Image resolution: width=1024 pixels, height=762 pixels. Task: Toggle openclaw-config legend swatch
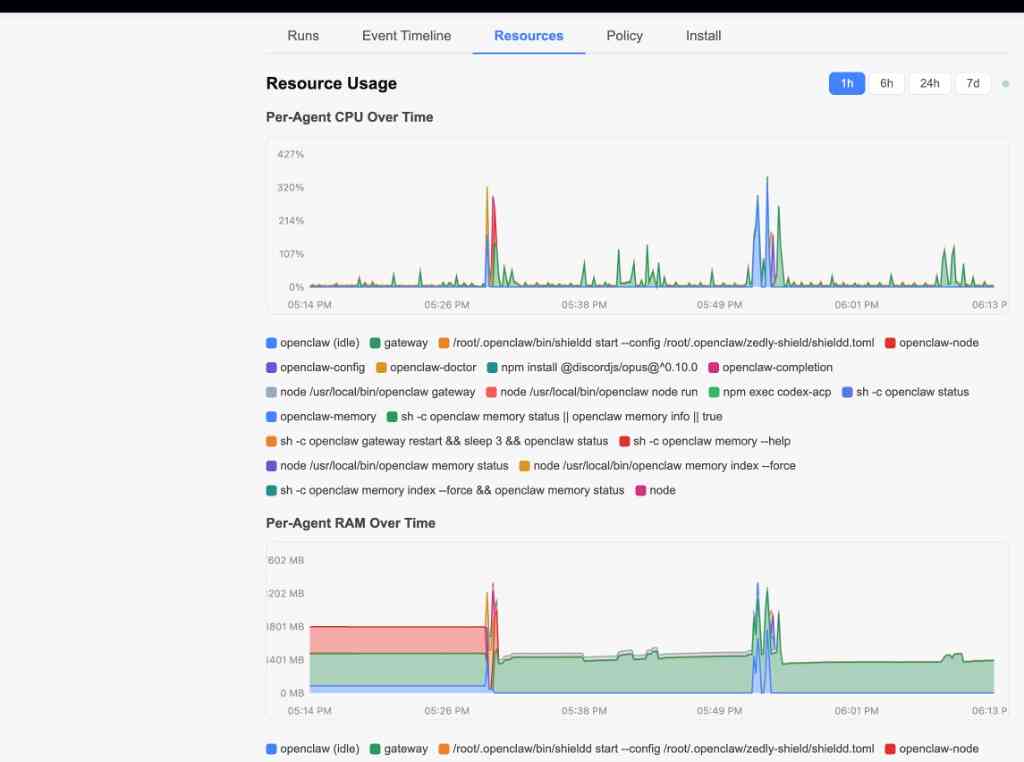272,368
